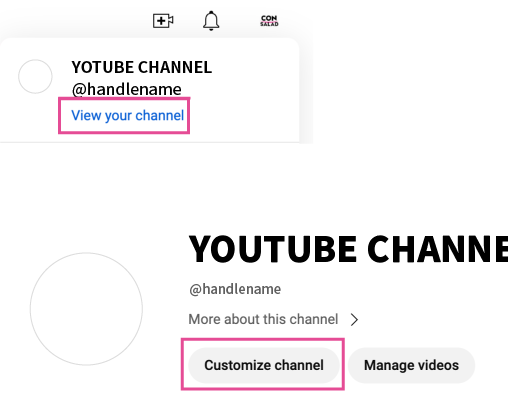Open account menu via CON SALAD avatar
Screen dimensions: 508x419
269,21
